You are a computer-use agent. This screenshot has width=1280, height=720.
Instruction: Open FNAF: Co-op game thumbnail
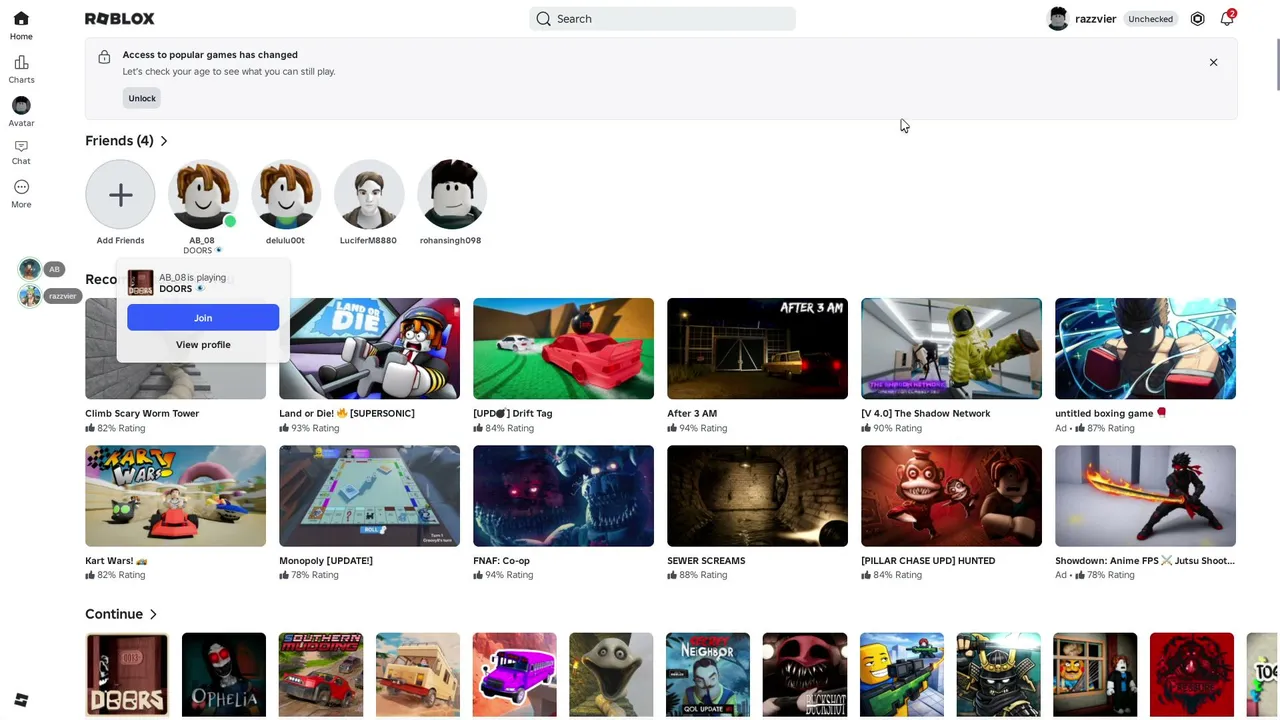coord(563,496)
